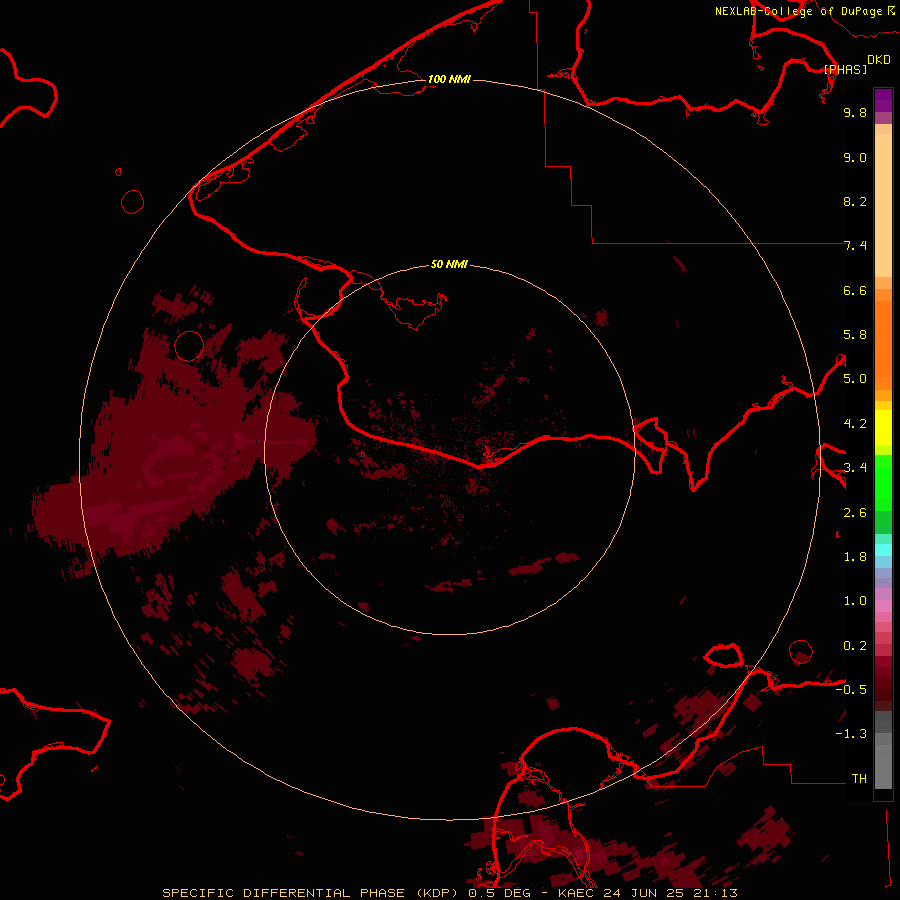Click the 100 NMI range ring label
Screen dimensions: 900x900
pos(449,79)
